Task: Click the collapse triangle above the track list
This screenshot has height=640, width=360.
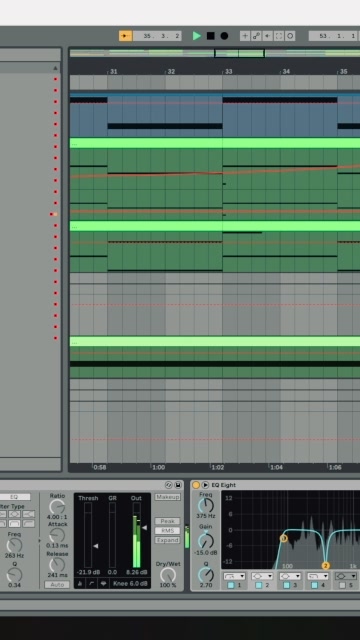Action: [56, 68]
